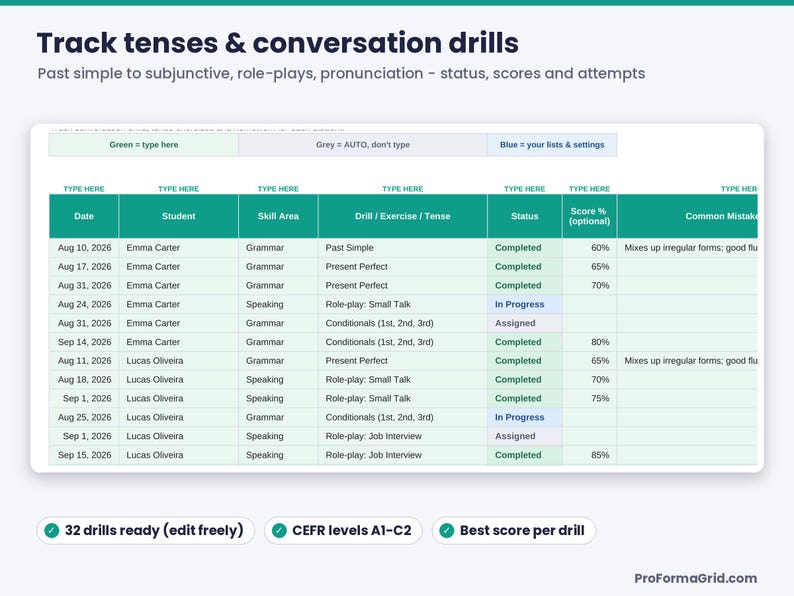The image size is (794, 596).
Task: Click TYPE HERE label above Status column
Action: [x=525, y=189]
